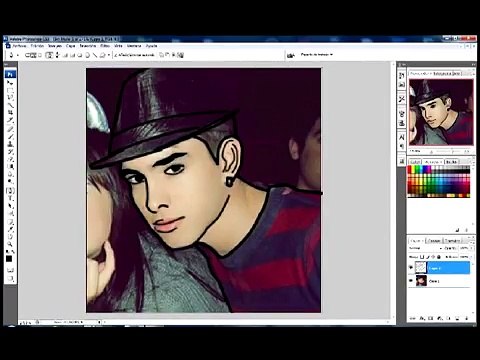
Task: Select the Capa 1 layer thumbnail
Action: [421, 280]
